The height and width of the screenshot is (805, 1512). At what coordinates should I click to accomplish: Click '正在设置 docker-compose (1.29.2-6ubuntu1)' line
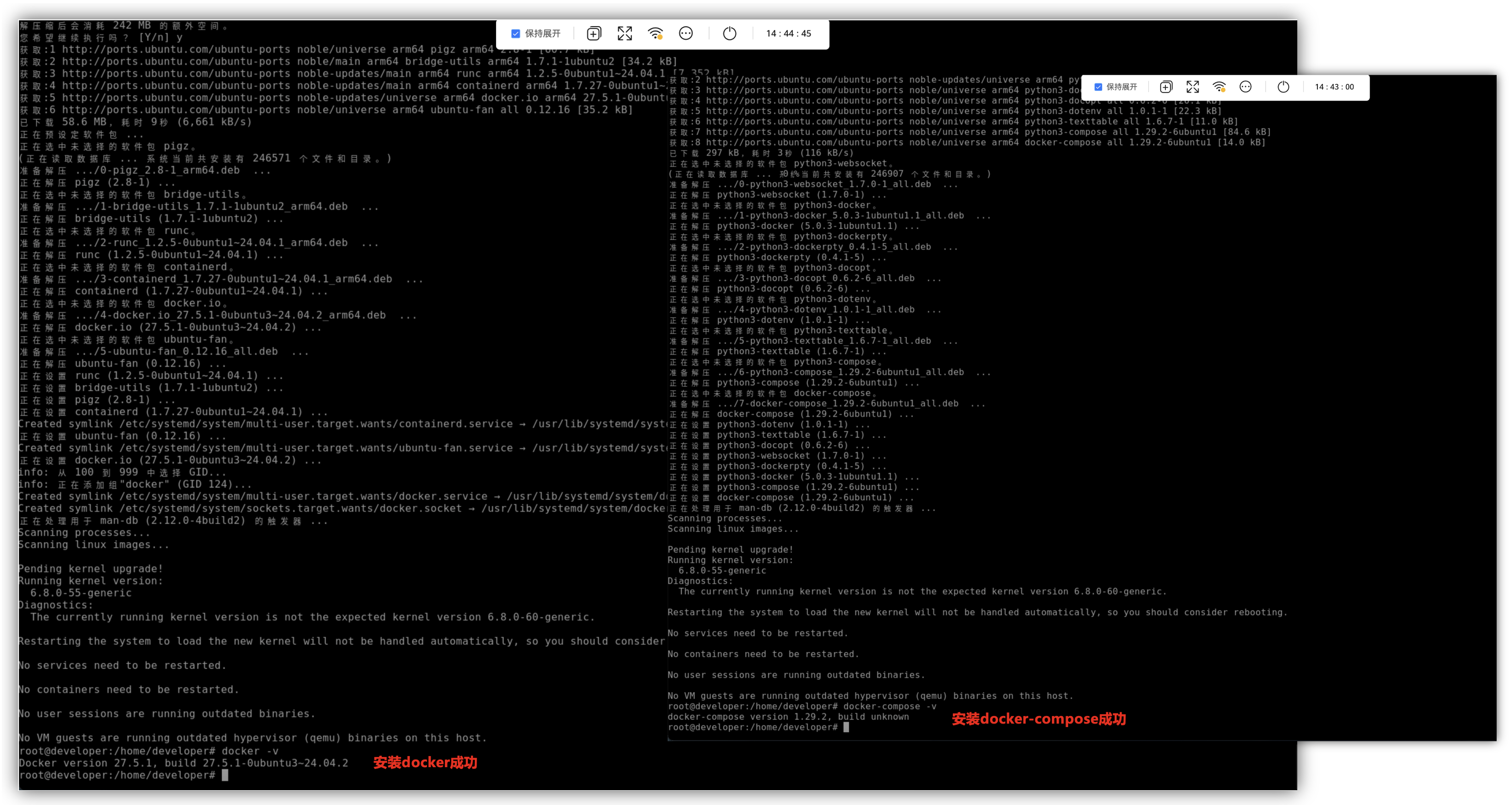(x=791, y=498)
